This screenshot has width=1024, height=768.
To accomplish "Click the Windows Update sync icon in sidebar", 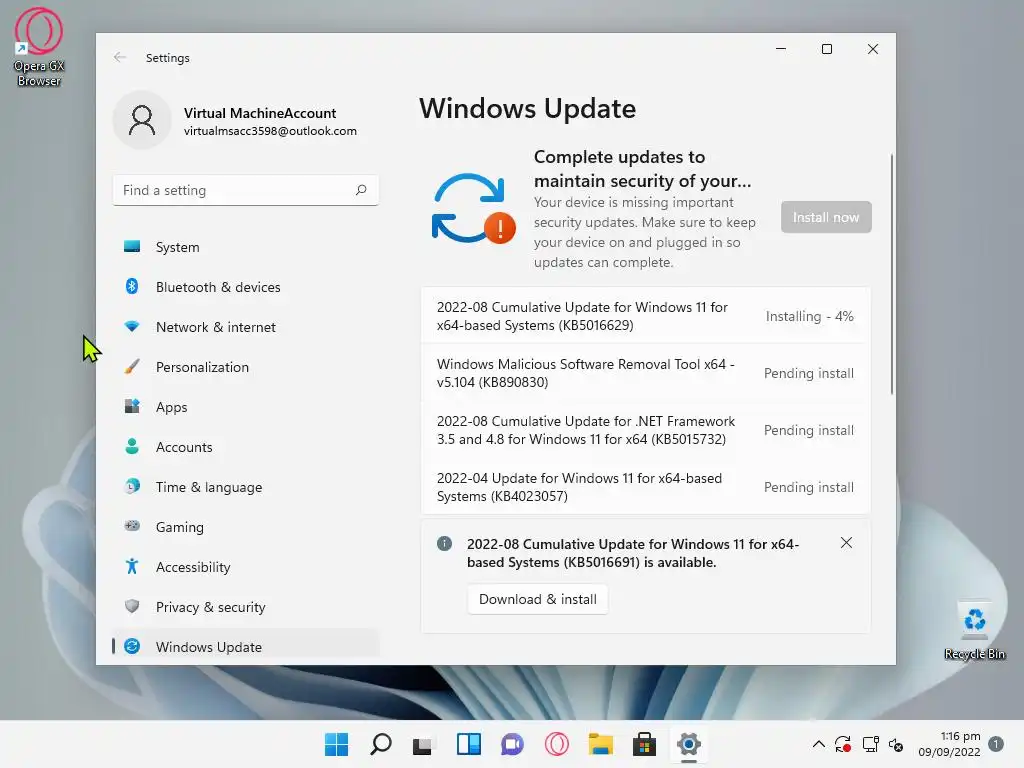I will point(132,646).
